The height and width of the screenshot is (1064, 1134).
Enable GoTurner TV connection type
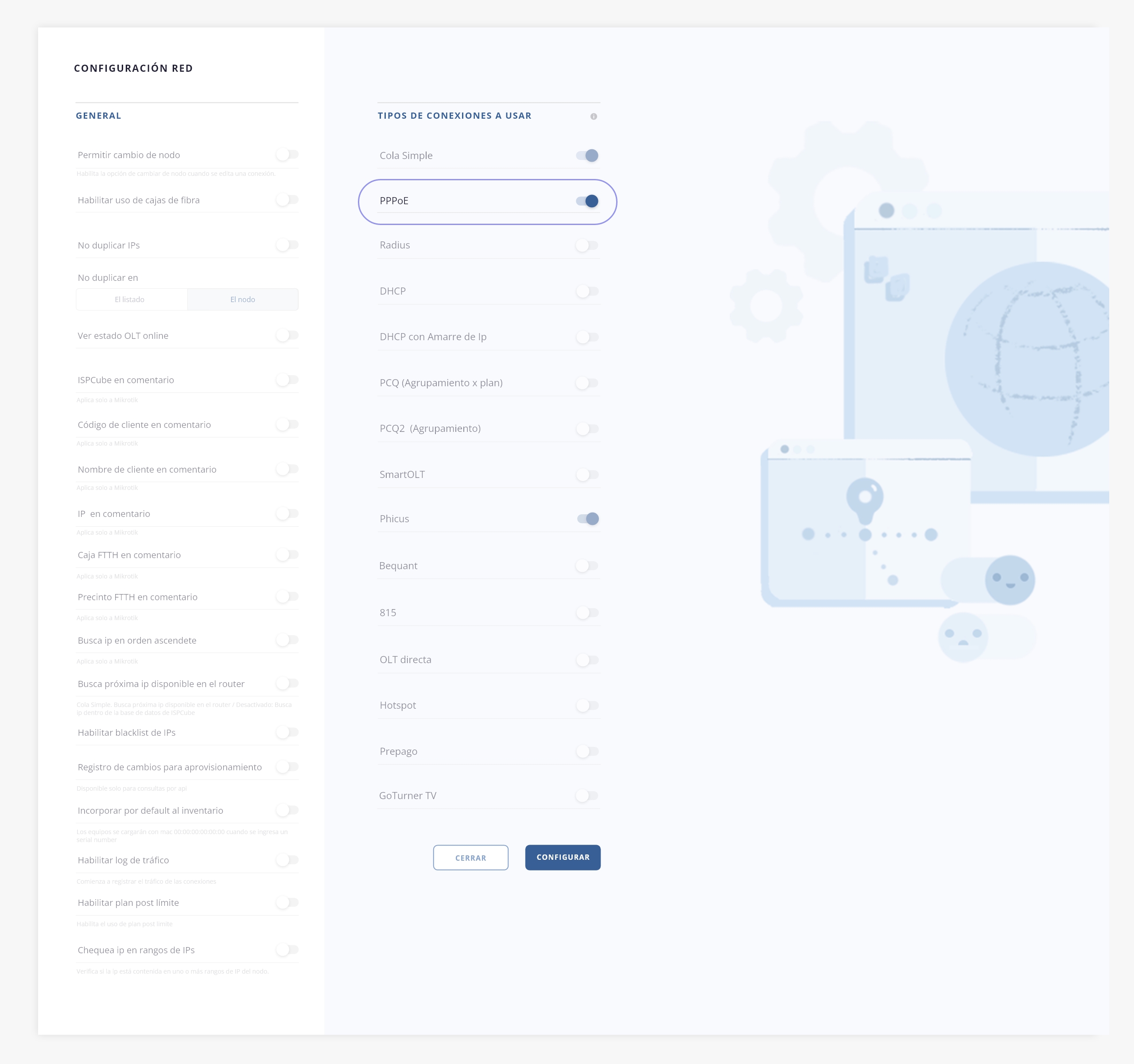(587, 796)
